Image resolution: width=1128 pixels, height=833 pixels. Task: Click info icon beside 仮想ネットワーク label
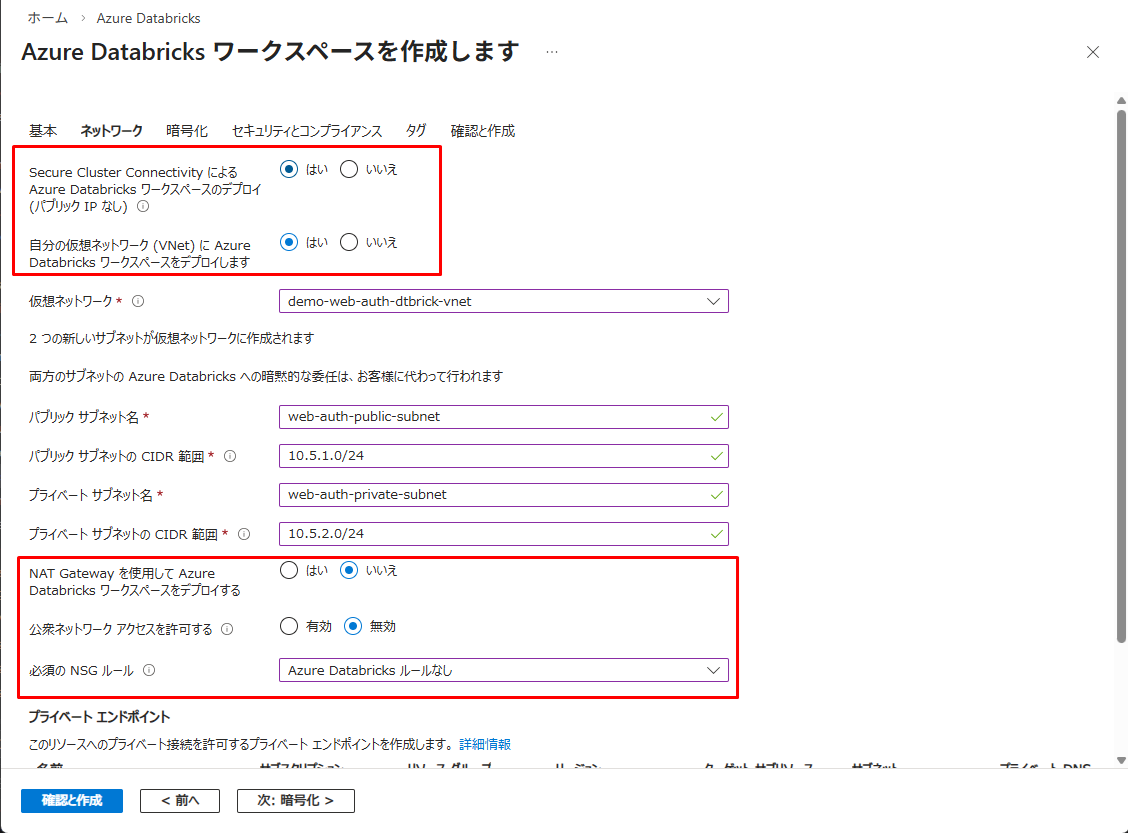pos(138,301)
